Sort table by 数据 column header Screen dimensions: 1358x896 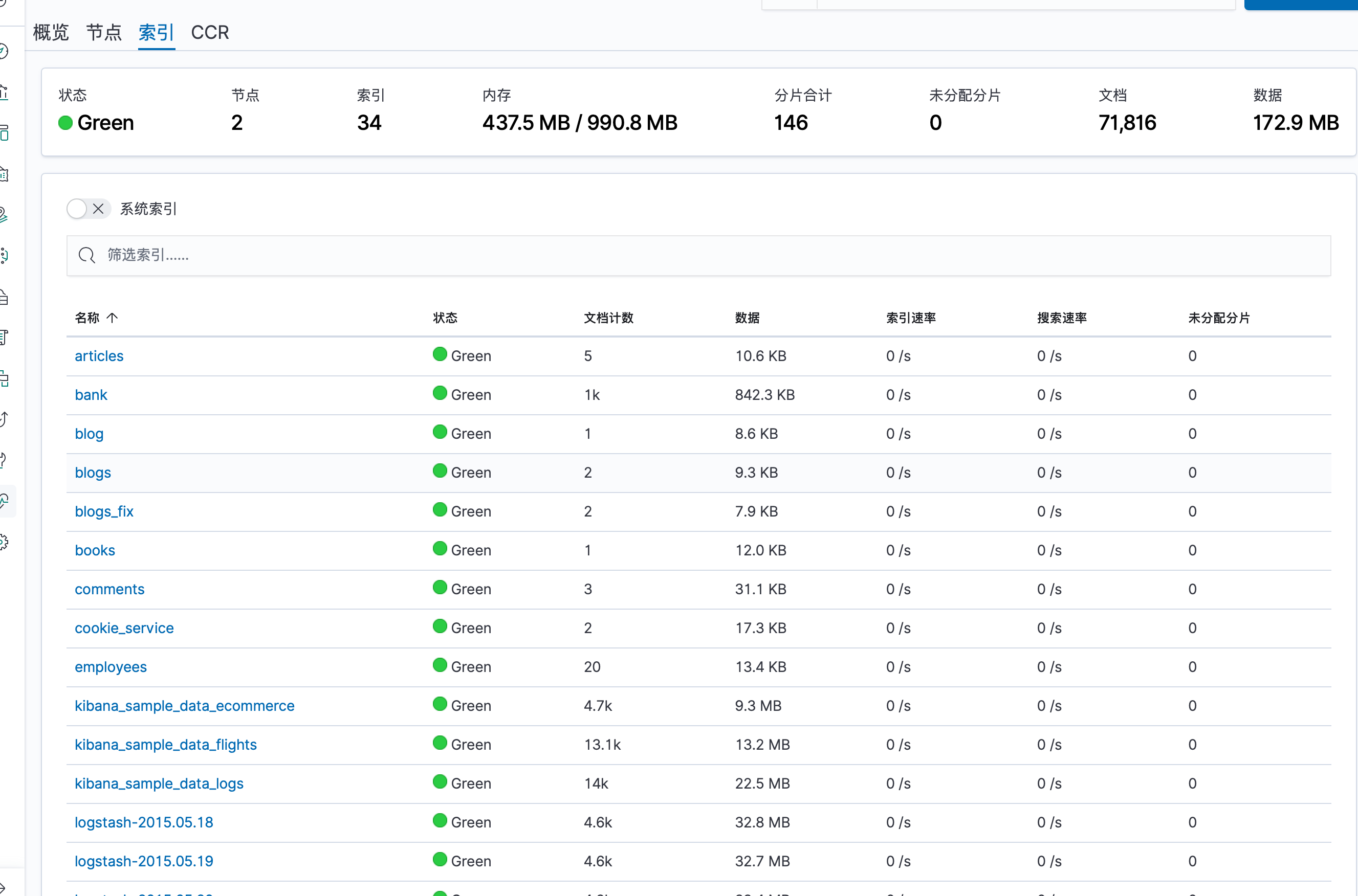[x=747, y=318]
